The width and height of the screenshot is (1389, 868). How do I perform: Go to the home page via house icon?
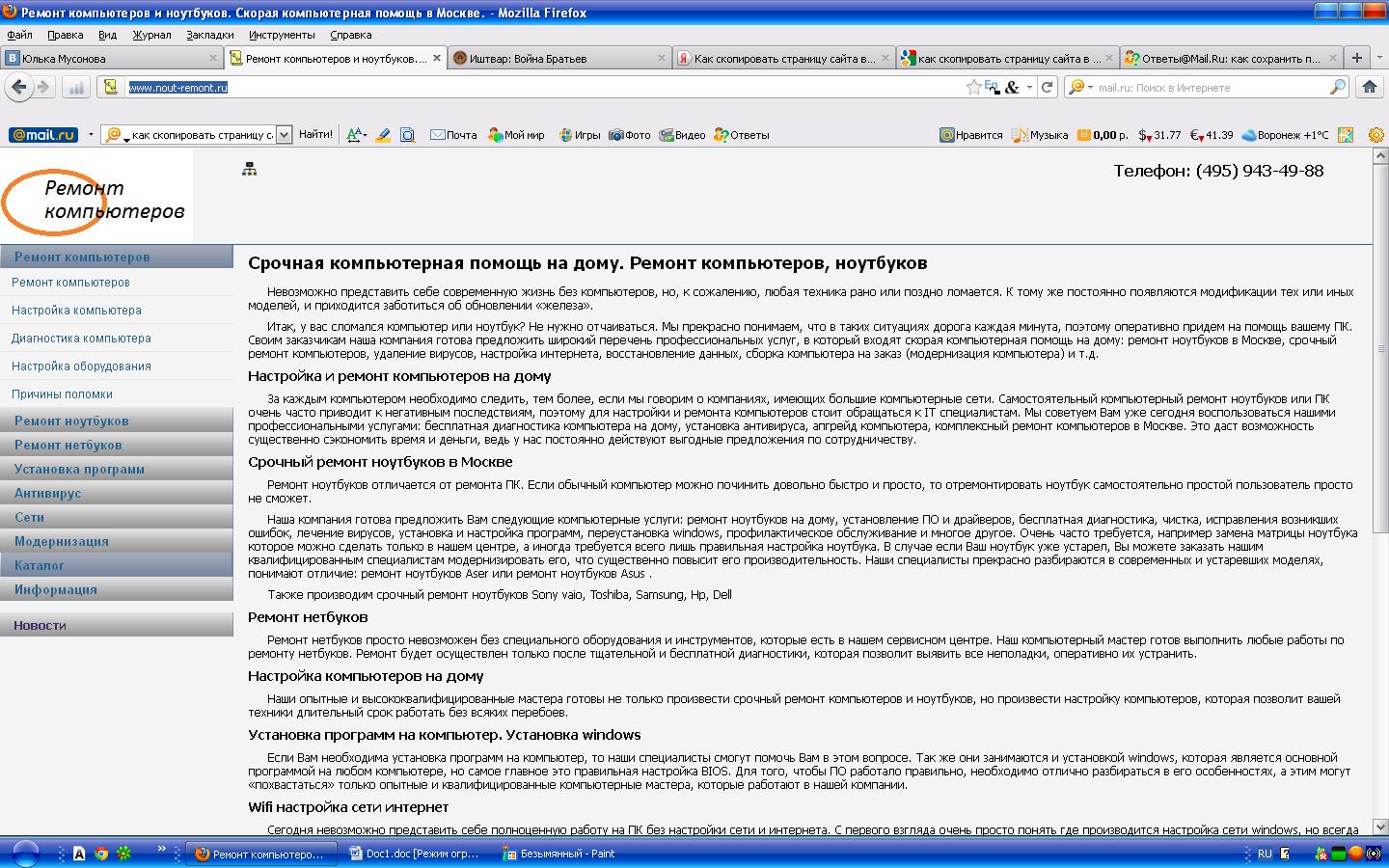pos(1369,87)
